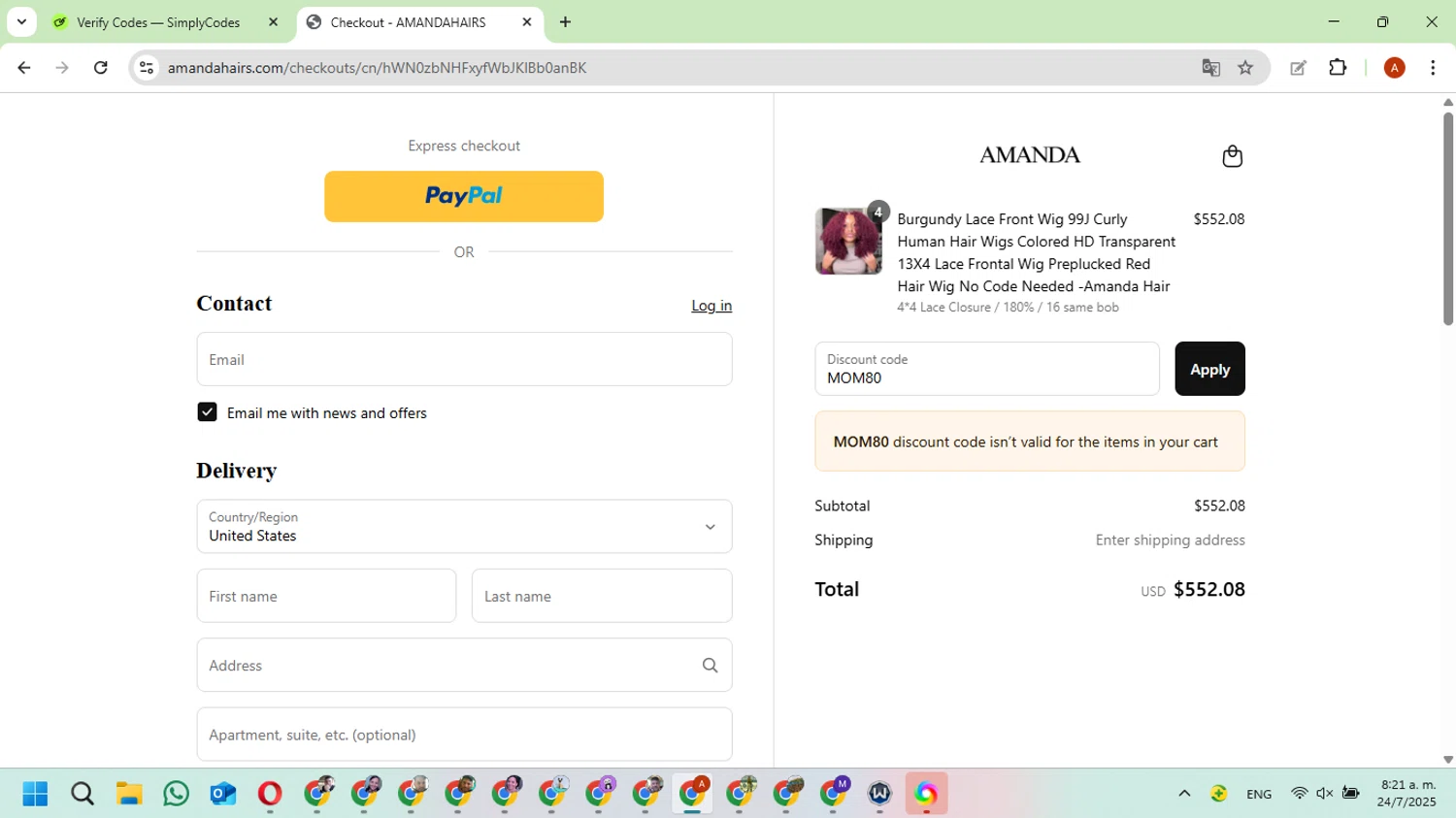Switch the ENG input language
Viewport: 1456px width, 818px height.
tap(1259, 794)
